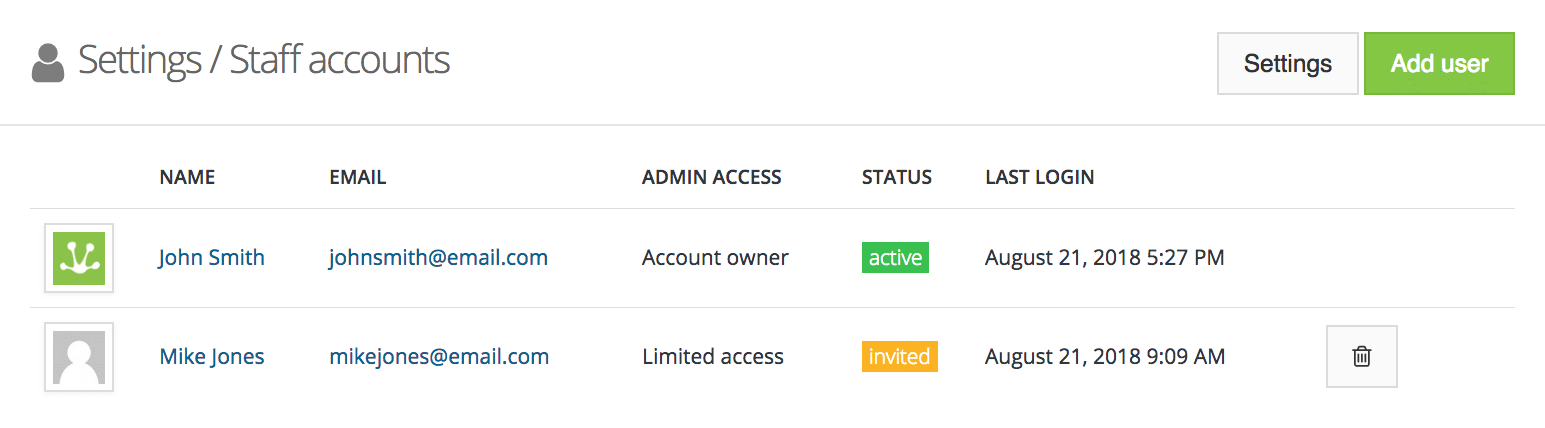This screenshot has height=428, width=1545.
Task: Click the green active status badge
Action: coord(895,258)
